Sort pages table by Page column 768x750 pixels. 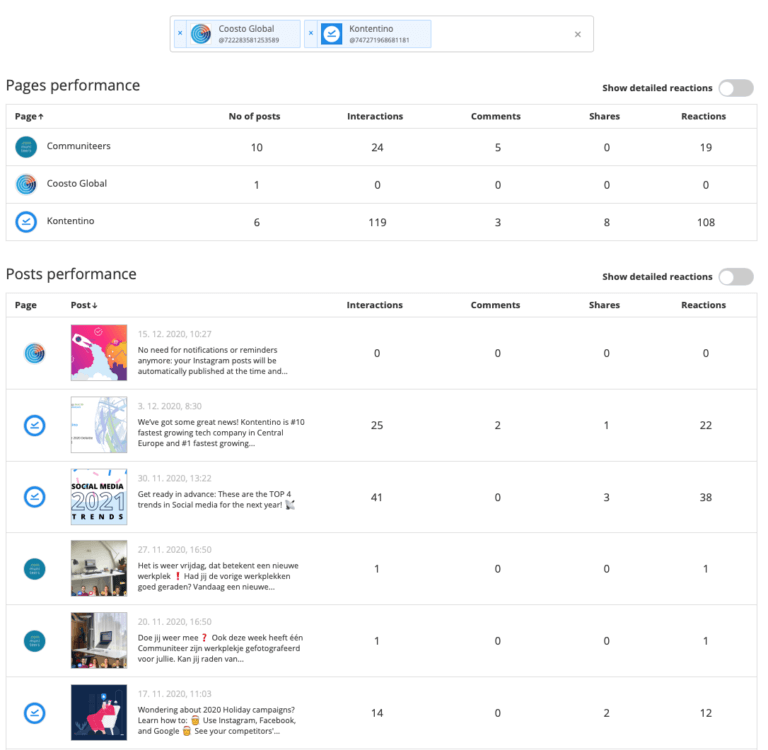pos(30,117)
